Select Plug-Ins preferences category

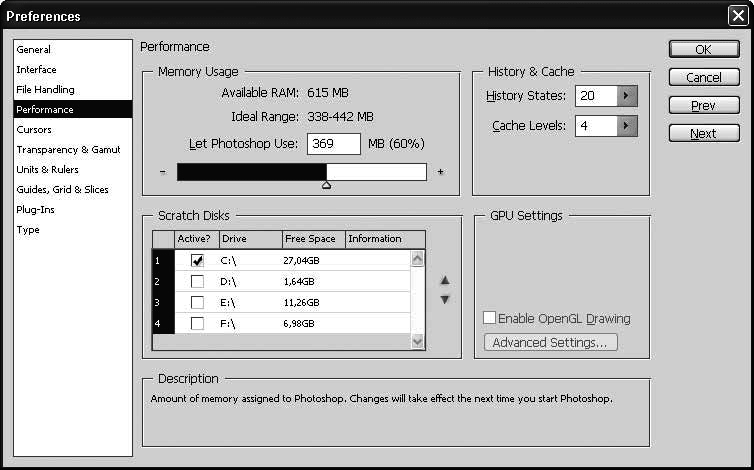coord(35,210)
